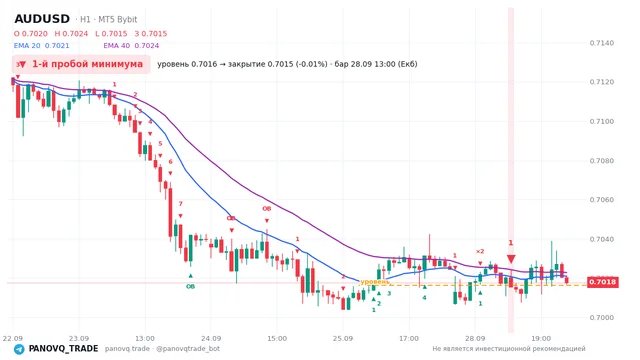Click the 1-й пробой минимума badge
The width and height of the screenshot is (640, 360).
pos(81,64)
